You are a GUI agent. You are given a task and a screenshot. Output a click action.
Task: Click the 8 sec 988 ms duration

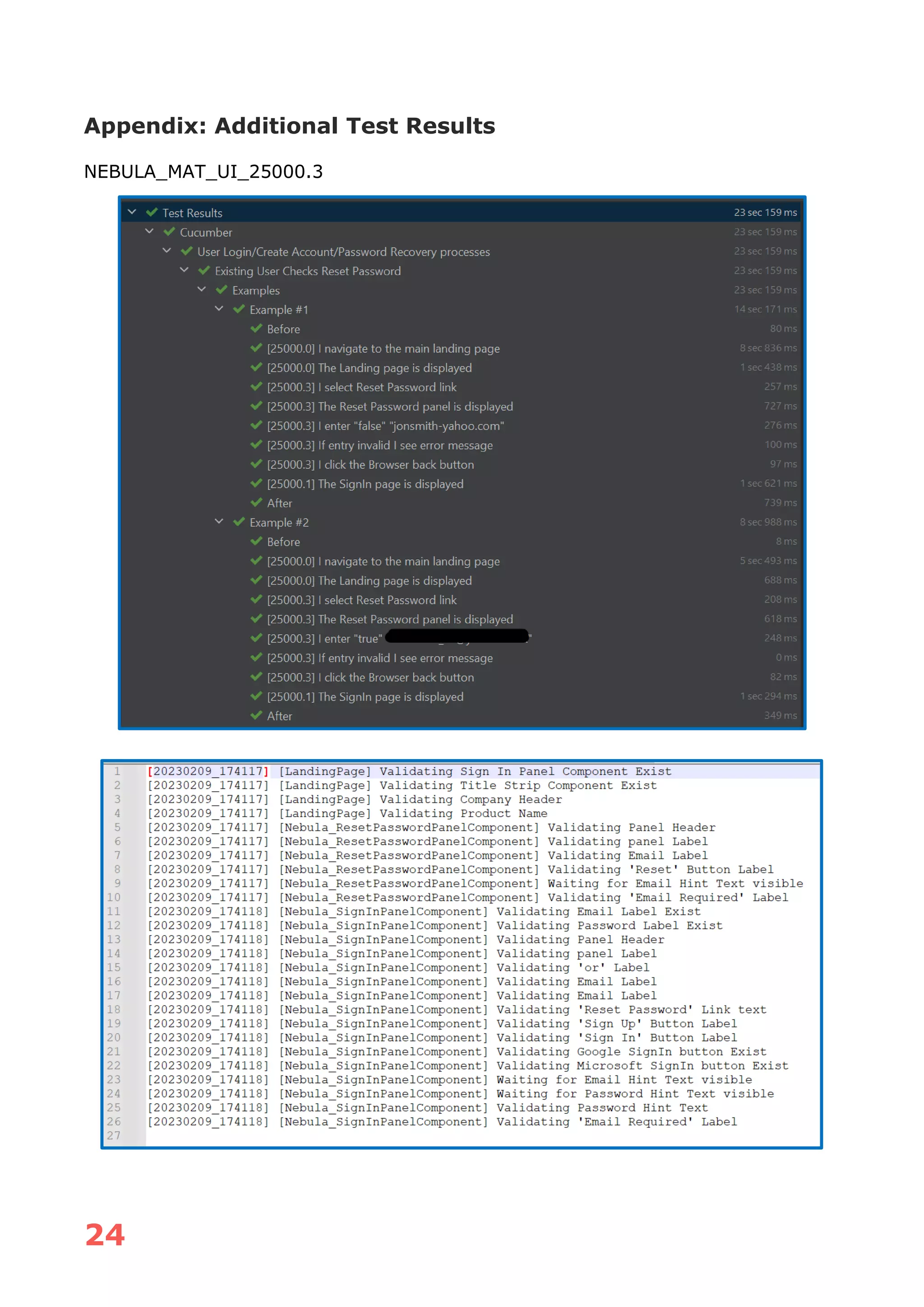(x=768, y=522)
